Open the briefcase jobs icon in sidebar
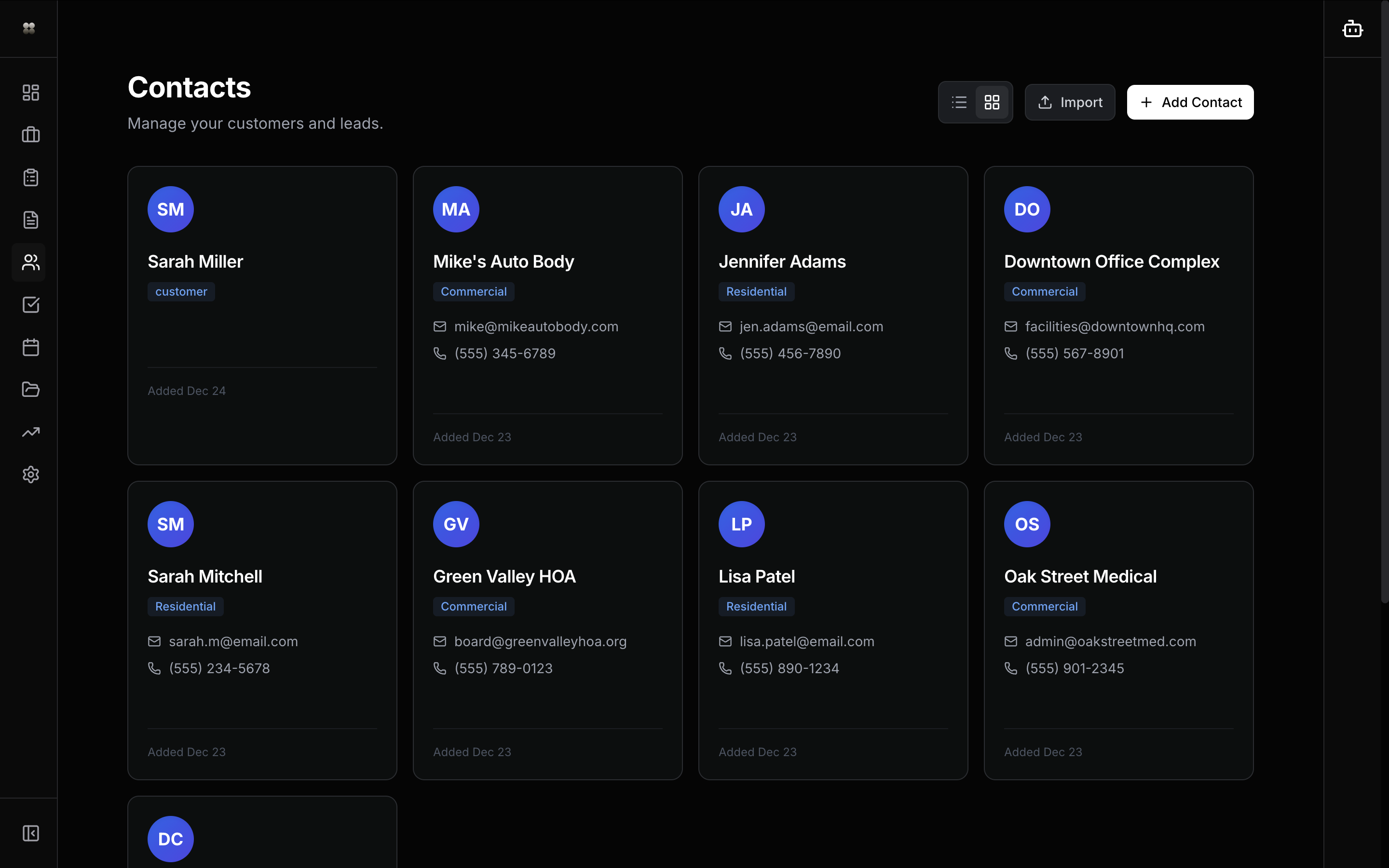The image size is (1389, 868). [x=30, y=135]
